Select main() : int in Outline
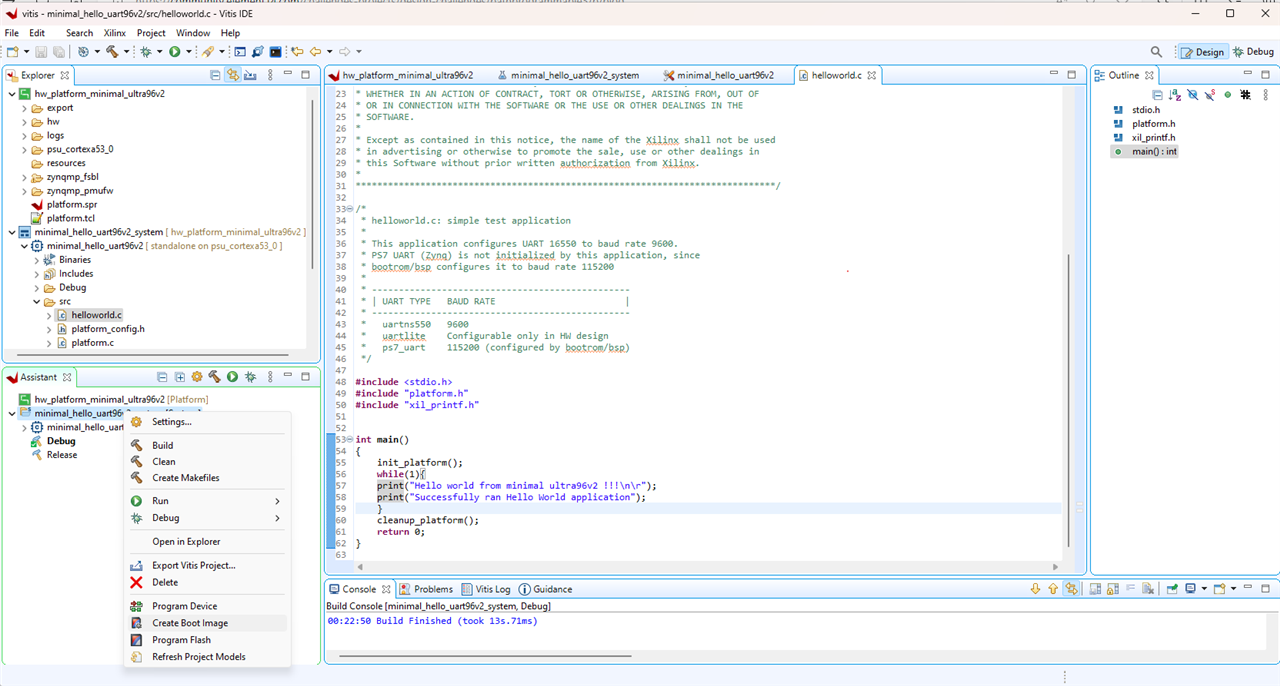 1145,152
